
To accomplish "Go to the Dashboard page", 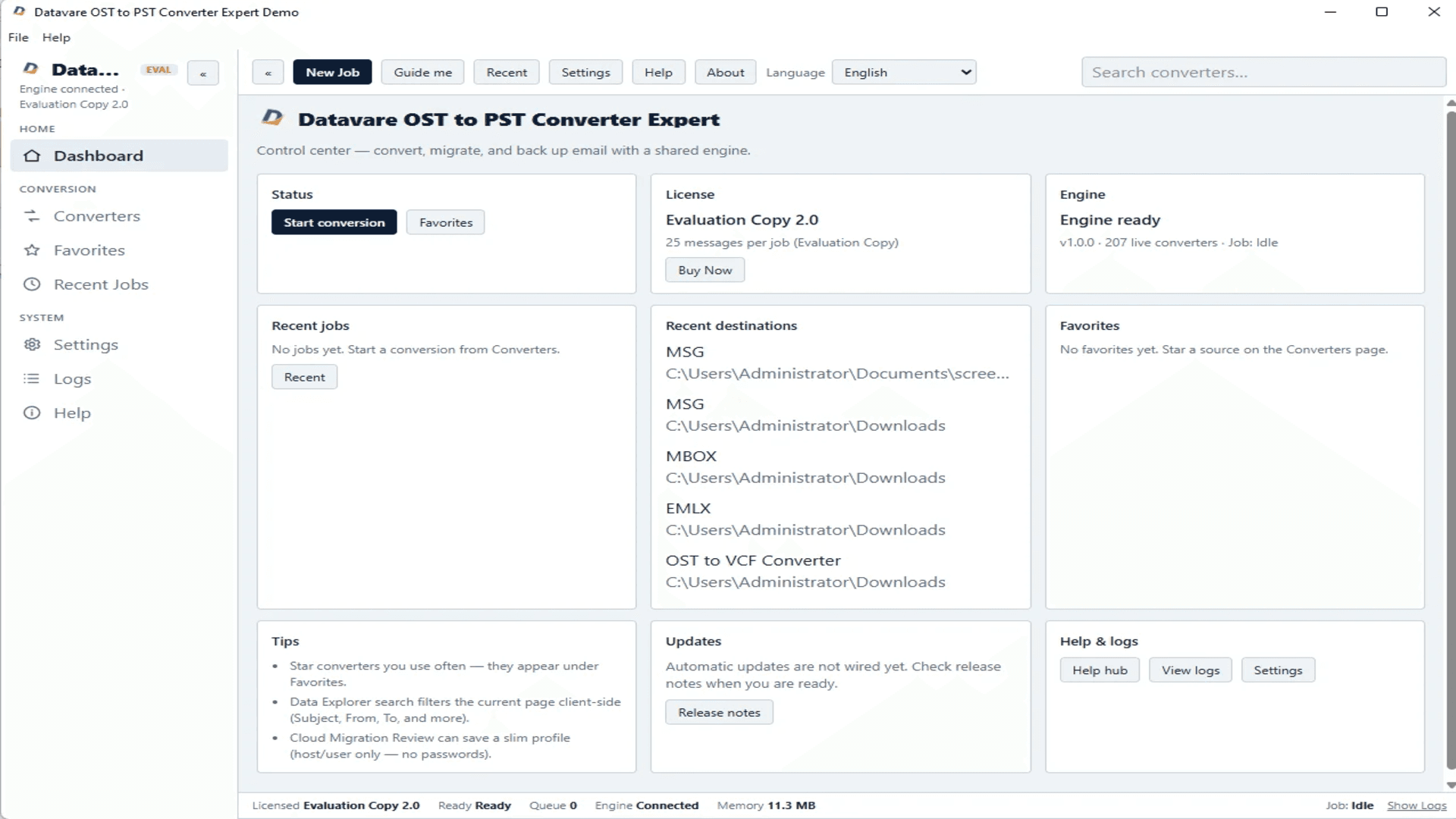I will (x=119, y=155).
